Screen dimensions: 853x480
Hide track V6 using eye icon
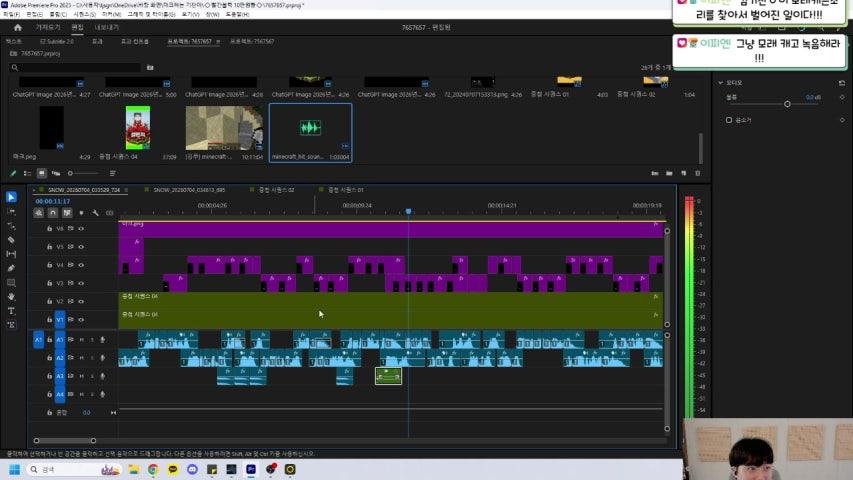tap(81, 229)
